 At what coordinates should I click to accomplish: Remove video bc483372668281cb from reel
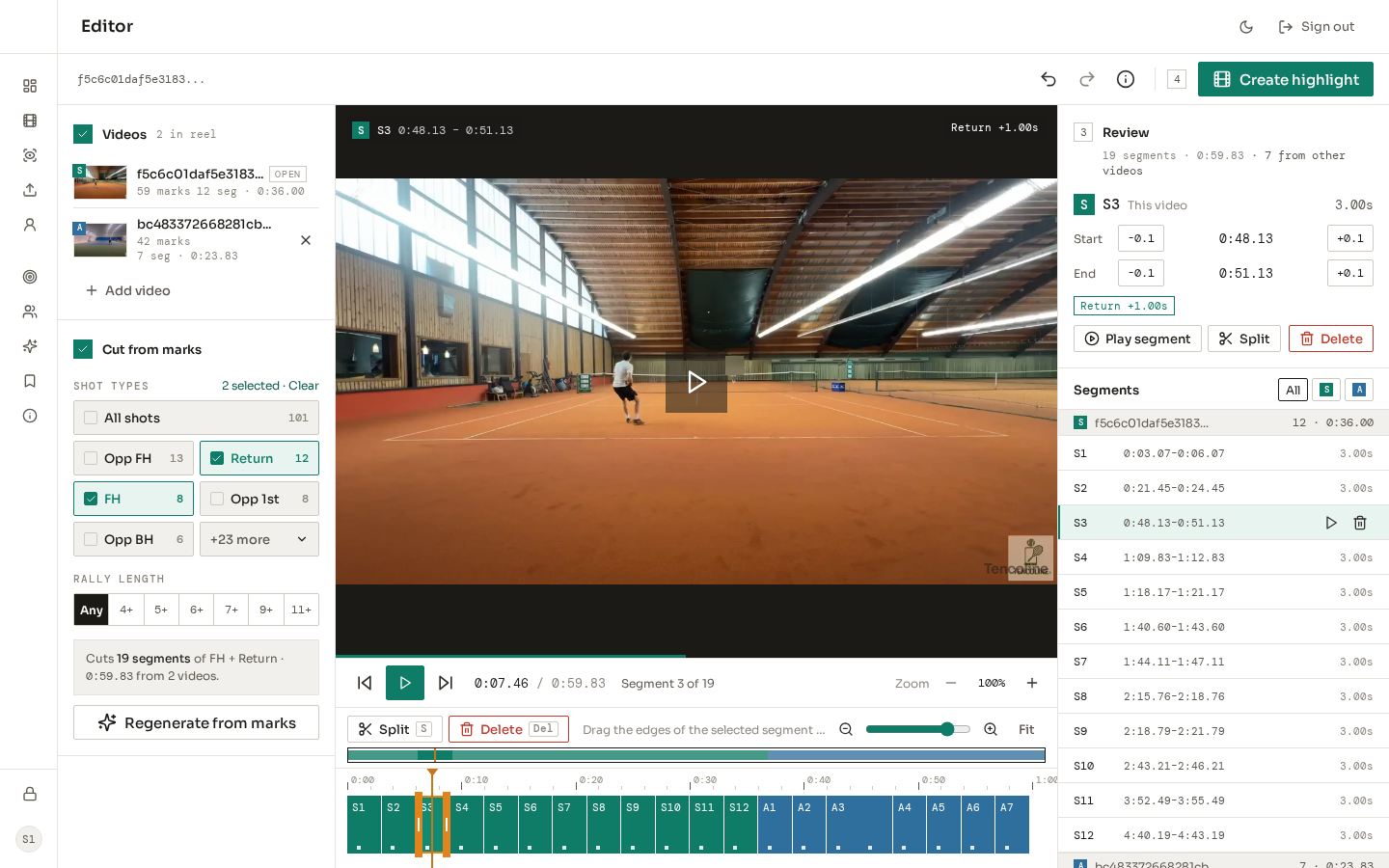click(306, 240)
